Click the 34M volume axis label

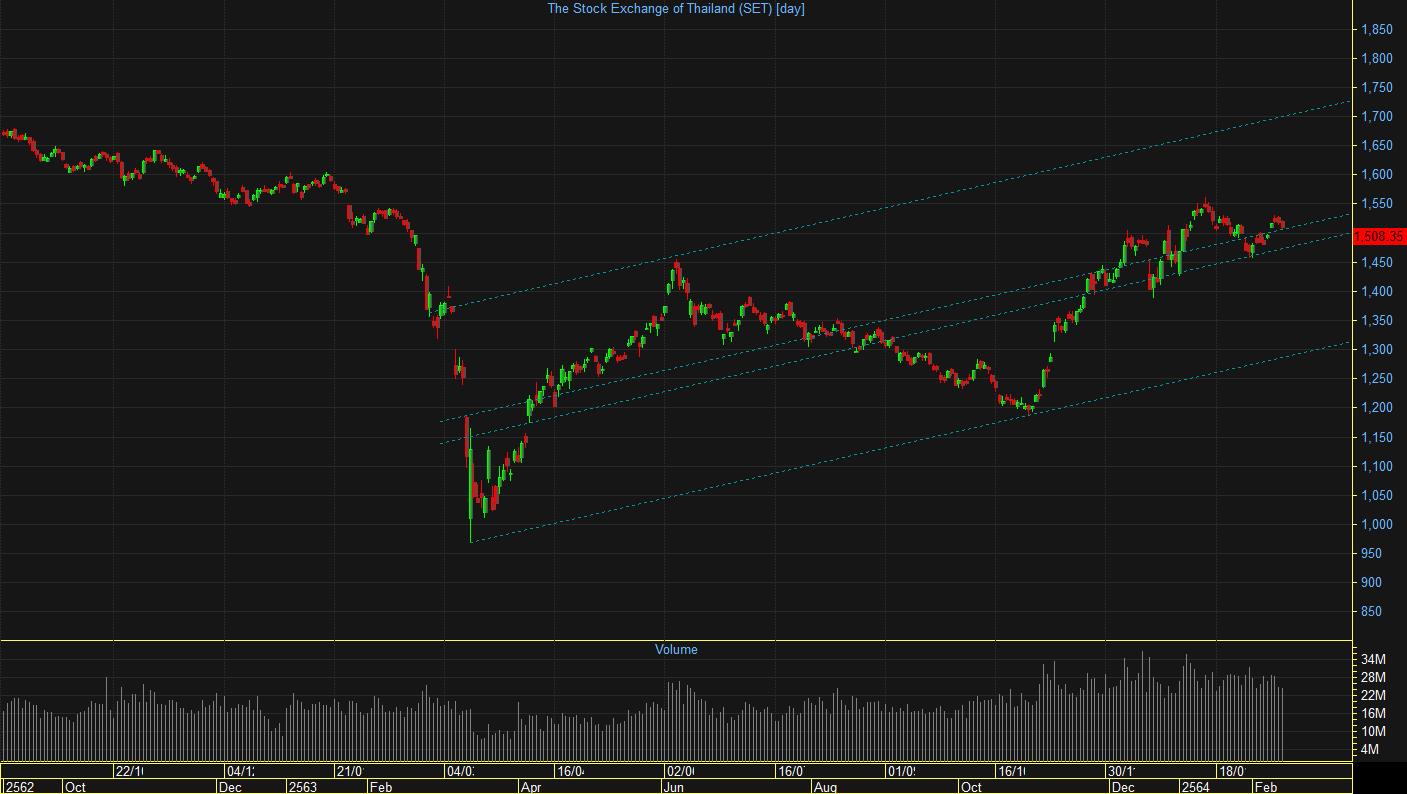pos(1373,659)
